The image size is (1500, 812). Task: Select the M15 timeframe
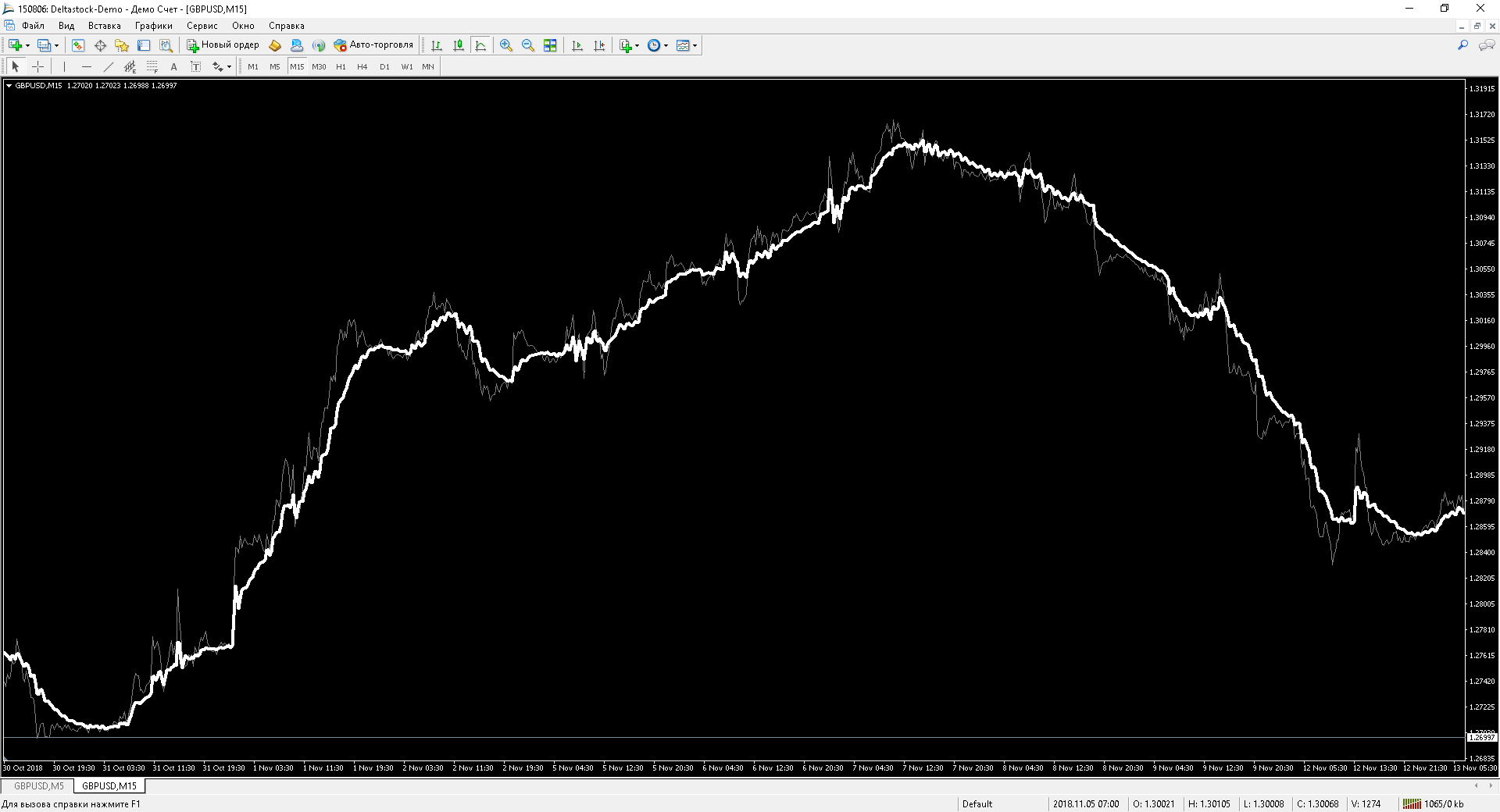click(297, 66)
